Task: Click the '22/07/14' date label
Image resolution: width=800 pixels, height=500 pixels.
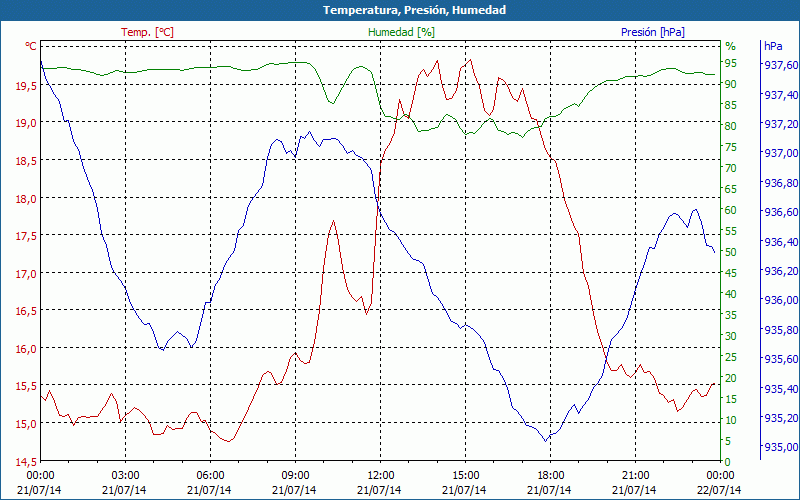Action: pyautogui.click(x=719, y=490)
